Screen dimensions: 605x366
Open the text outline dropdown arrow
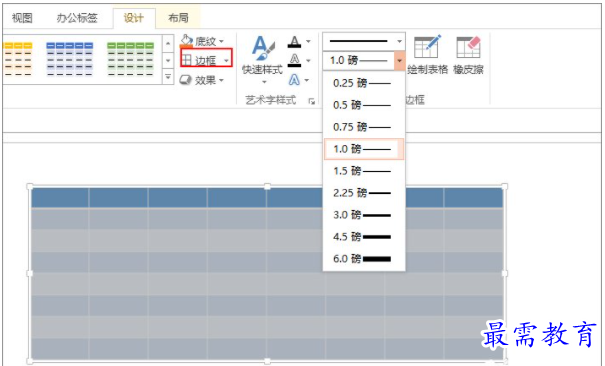[308, 61]
